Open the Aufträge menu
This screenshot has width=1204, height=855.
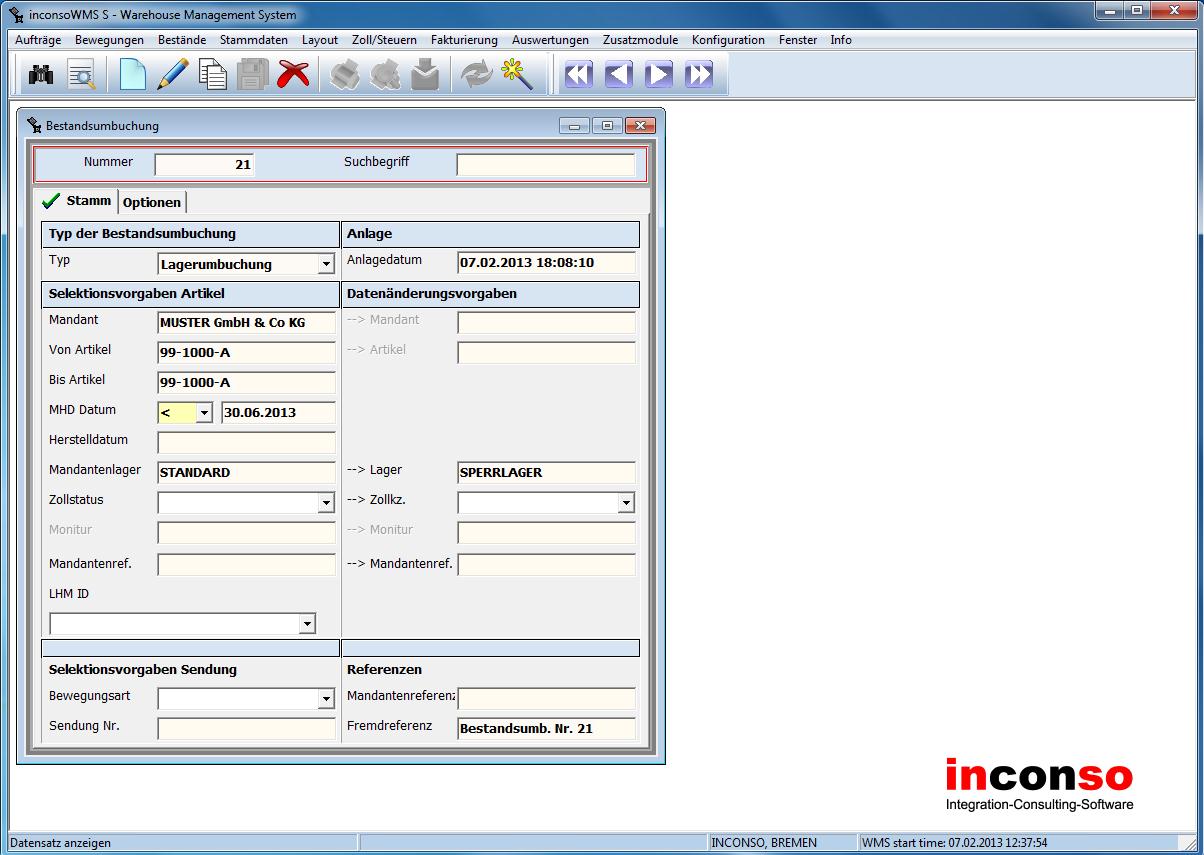coord(38,40)
